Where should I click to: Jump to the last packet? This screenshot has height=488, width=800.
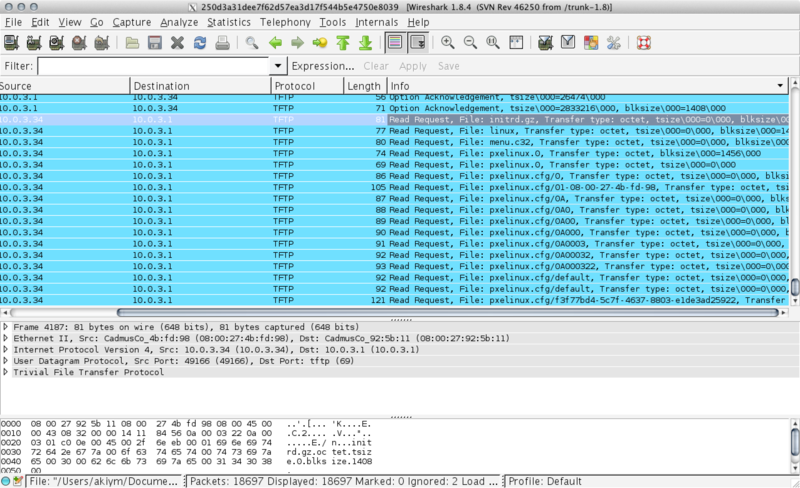pos(365,43)
